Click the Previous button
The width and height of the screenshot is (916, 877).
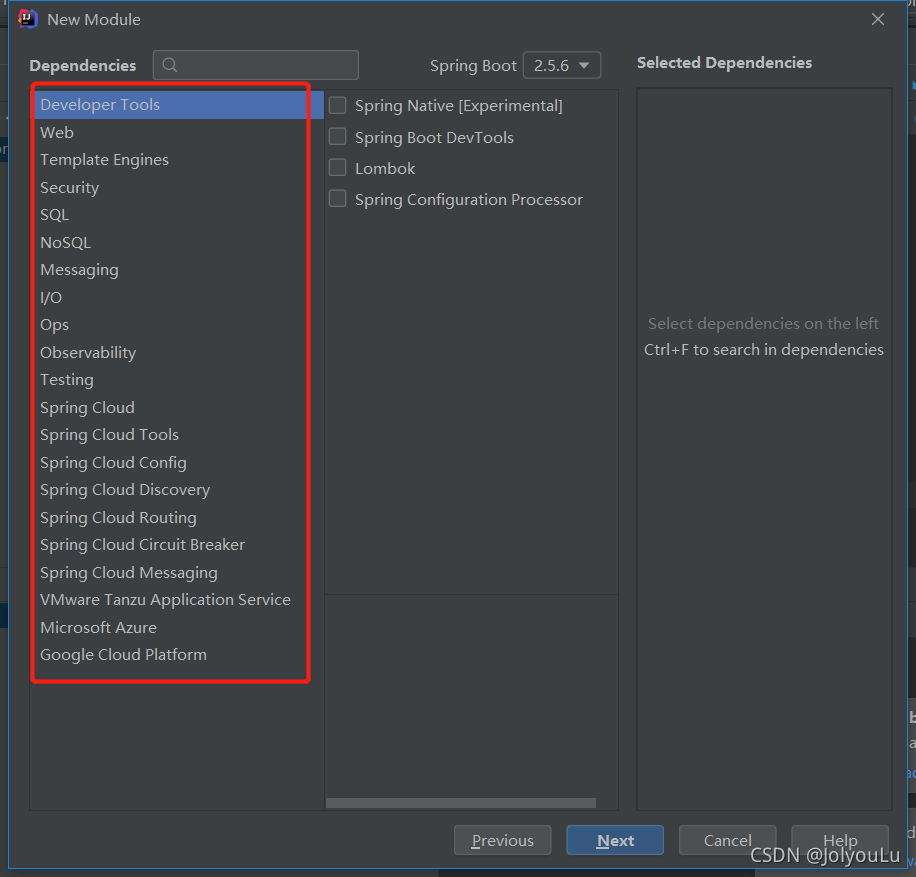[502, 840]
